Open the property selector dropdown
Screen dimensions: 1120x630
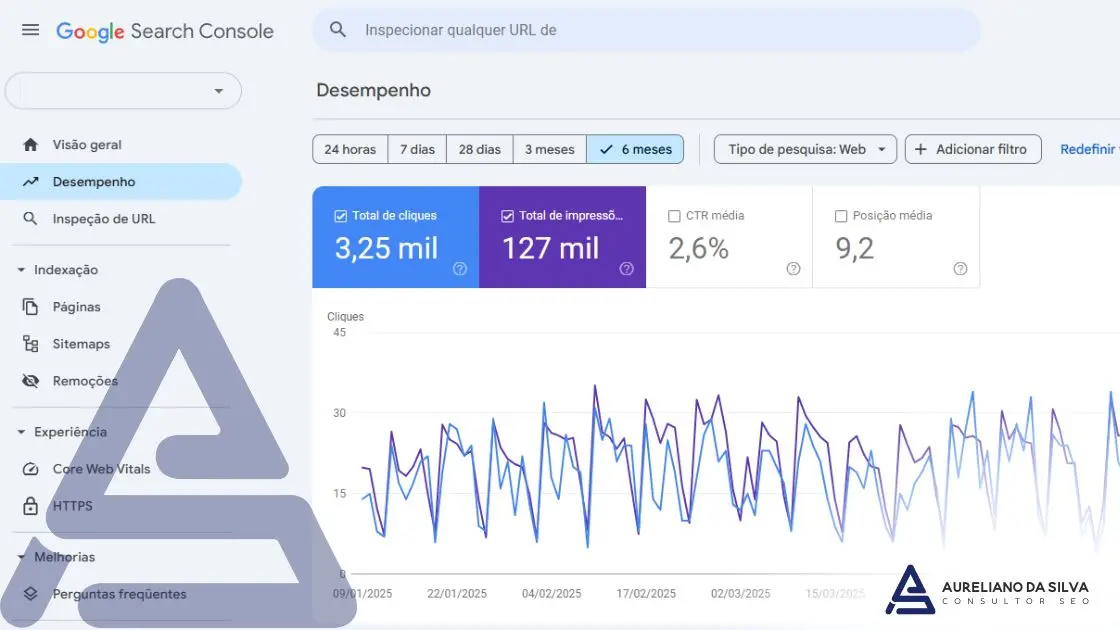pyautogui.click(x=123, y=91)
